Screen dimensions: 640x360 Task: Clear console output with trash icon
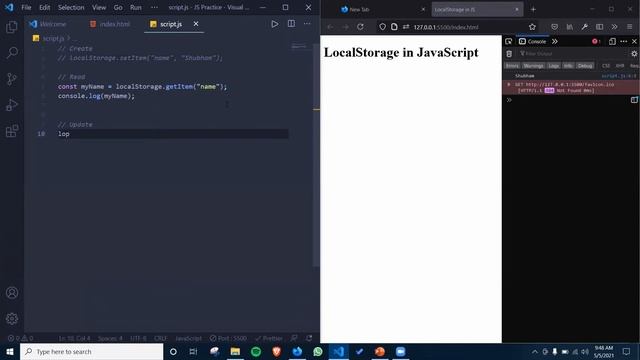point(509,53)
